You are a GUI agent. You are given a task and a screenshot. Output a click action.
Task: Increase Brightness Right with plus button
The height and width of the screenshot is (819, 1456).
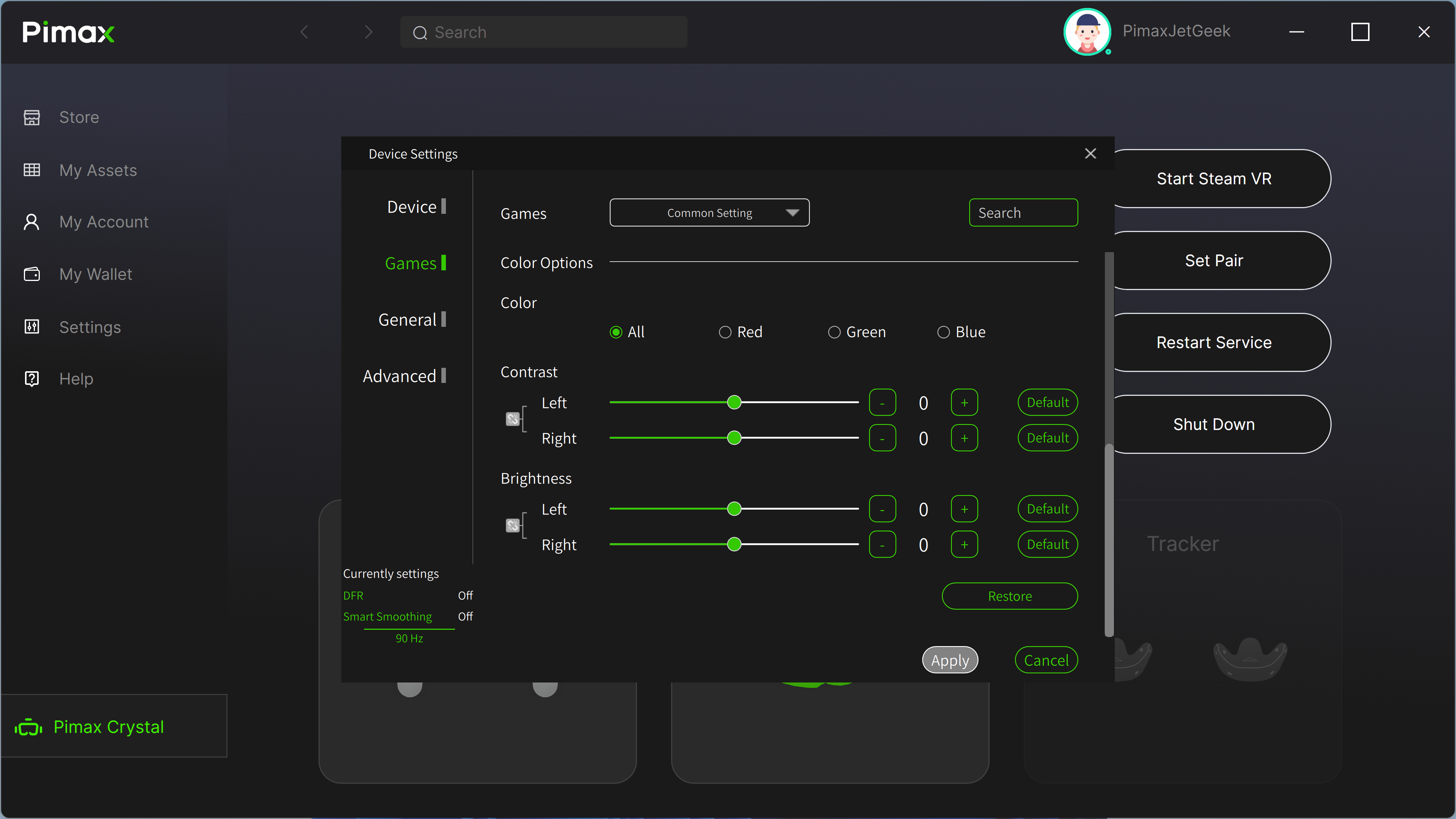tap(964, 544)
